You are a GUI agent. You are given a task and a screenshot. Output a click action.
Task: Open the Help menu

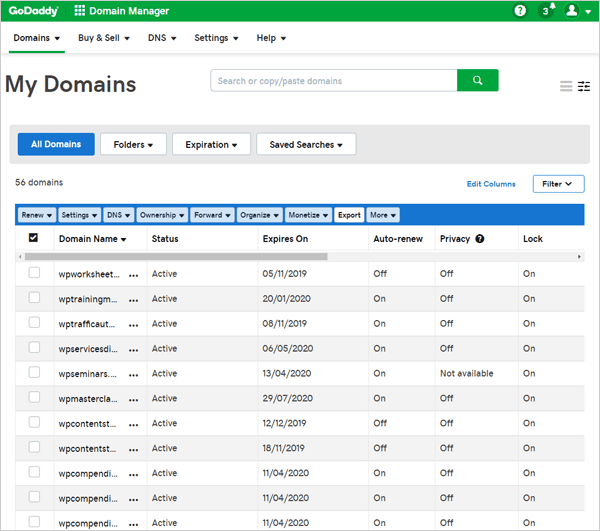pyautogui.click(x=271, y=38)
